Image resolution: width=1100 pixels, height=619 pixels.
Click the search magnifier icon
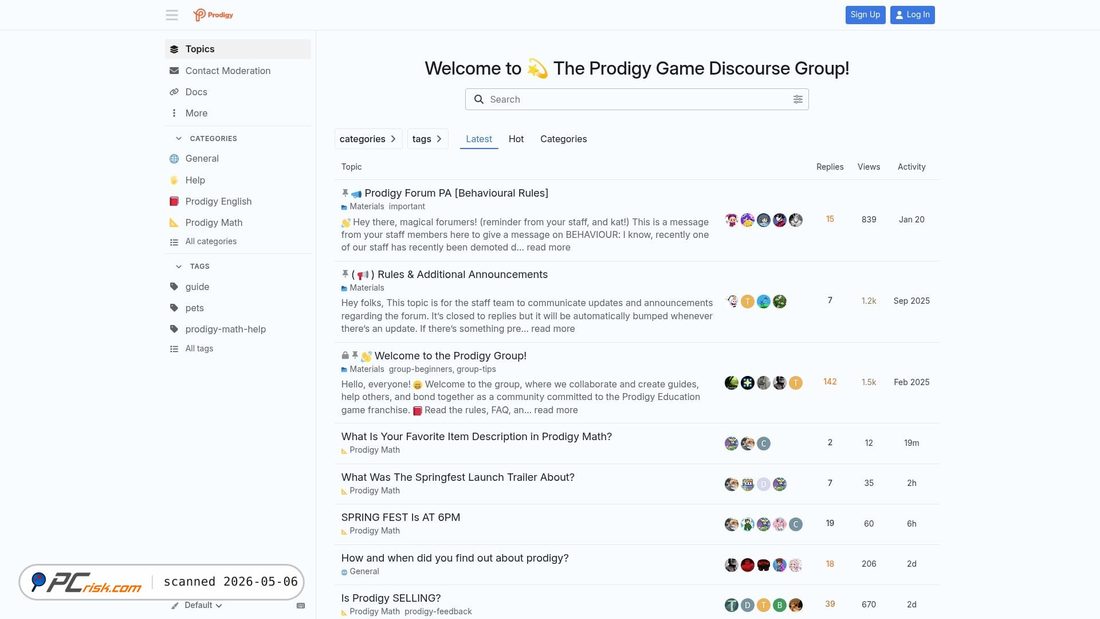coord(478,99)
